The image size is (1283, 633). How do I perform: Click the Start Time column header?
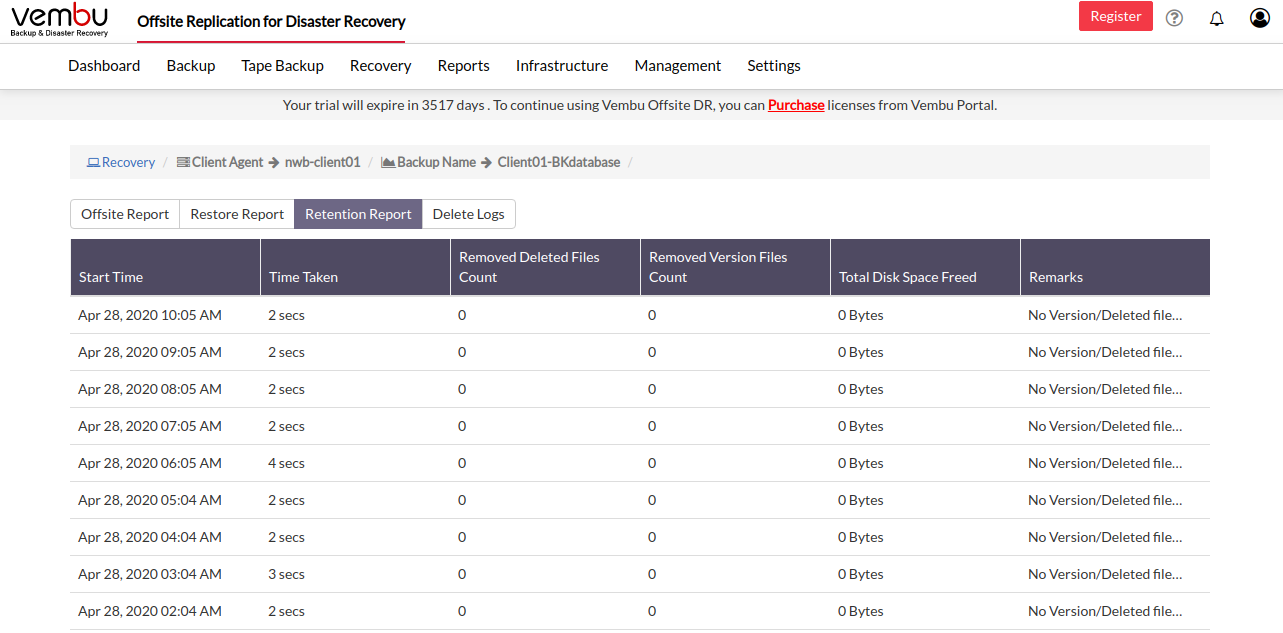(x=165, y=267)
